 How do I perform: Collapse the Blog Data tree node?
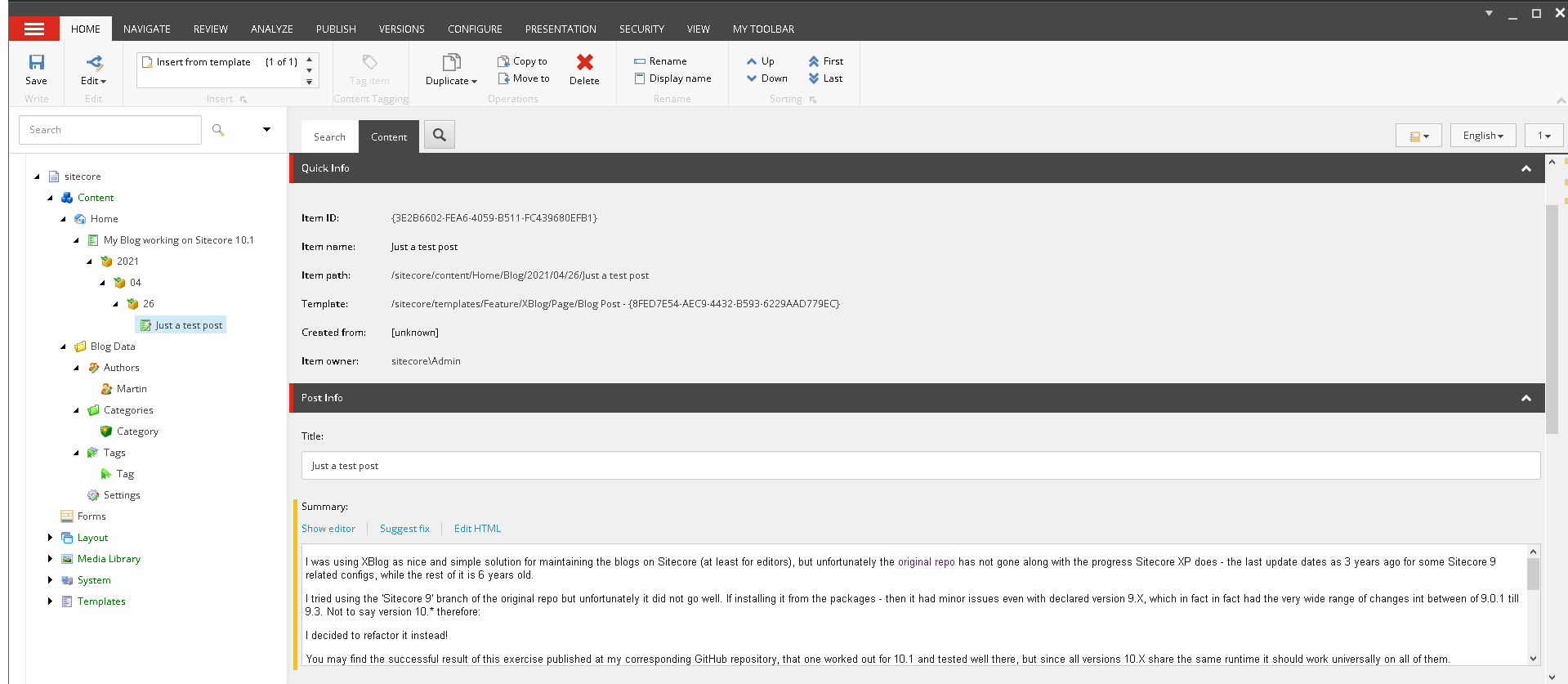click(63, 346)
